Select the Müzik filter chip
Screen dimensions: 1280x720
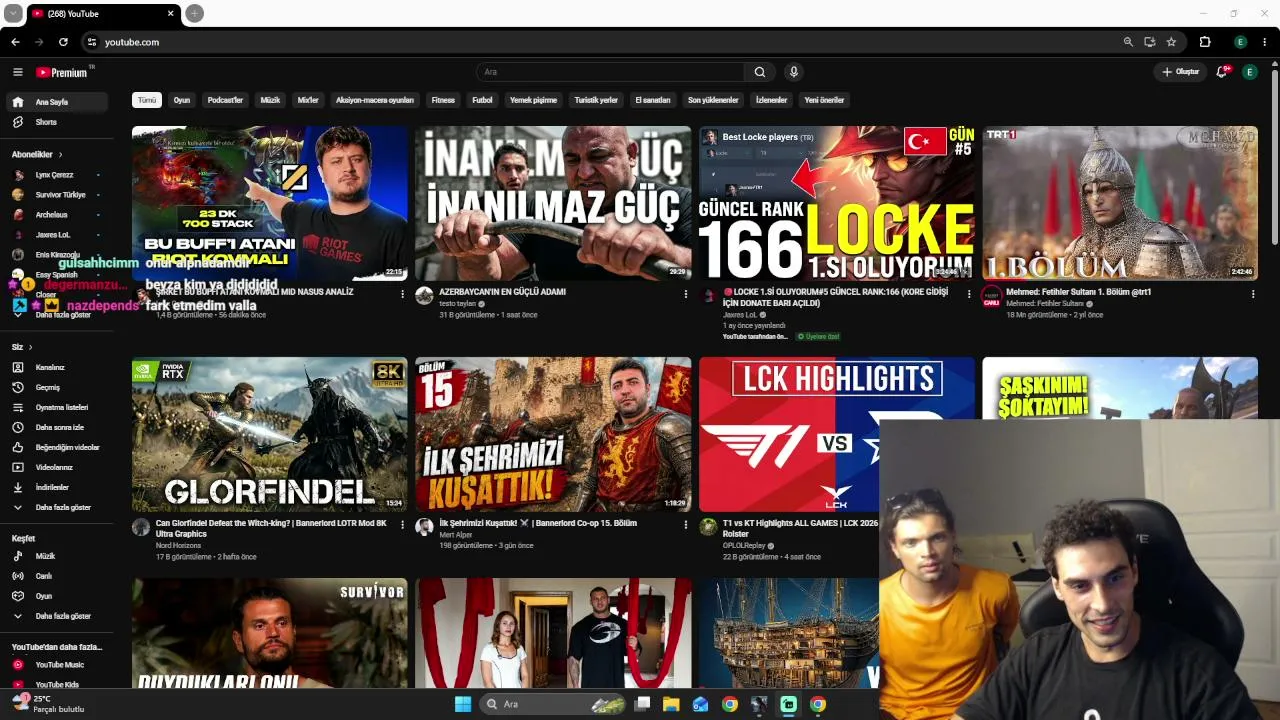[x=270, y=100]
